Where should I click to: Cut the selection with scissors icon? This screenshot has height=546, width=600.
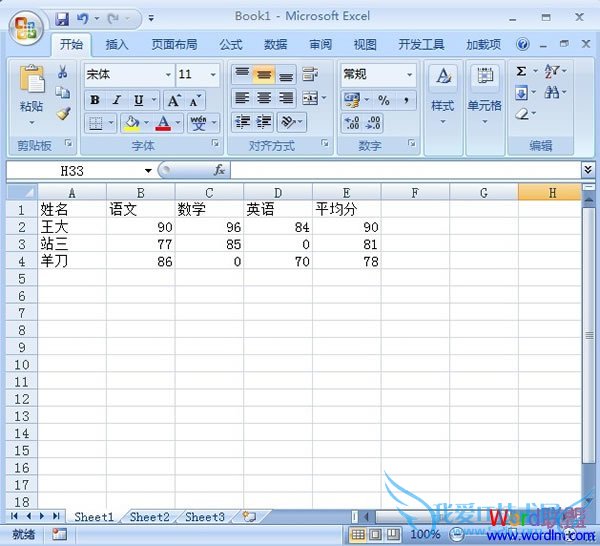[x=63, y=72]
